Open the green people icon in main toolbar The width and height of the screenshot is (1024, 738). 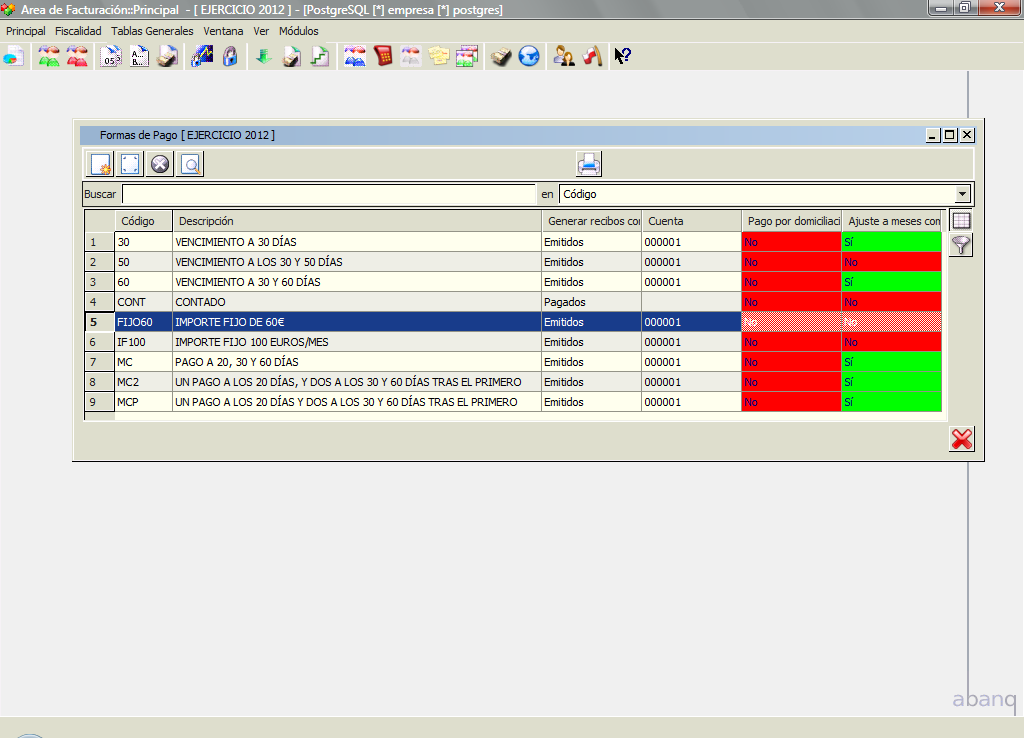point(49,56)
